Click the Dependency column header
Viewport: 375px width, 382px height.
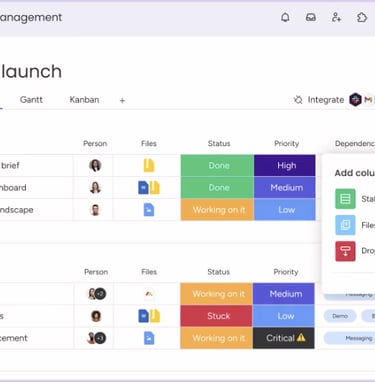355,144
